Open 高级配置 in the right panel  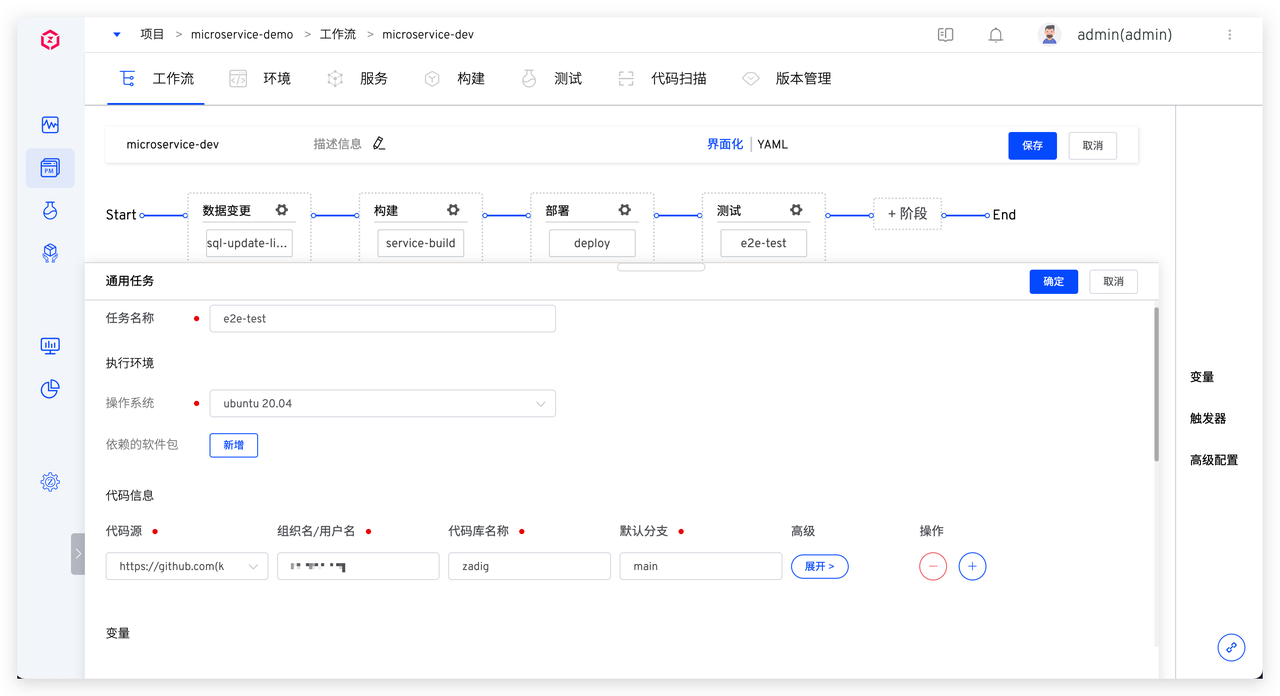1214,460
